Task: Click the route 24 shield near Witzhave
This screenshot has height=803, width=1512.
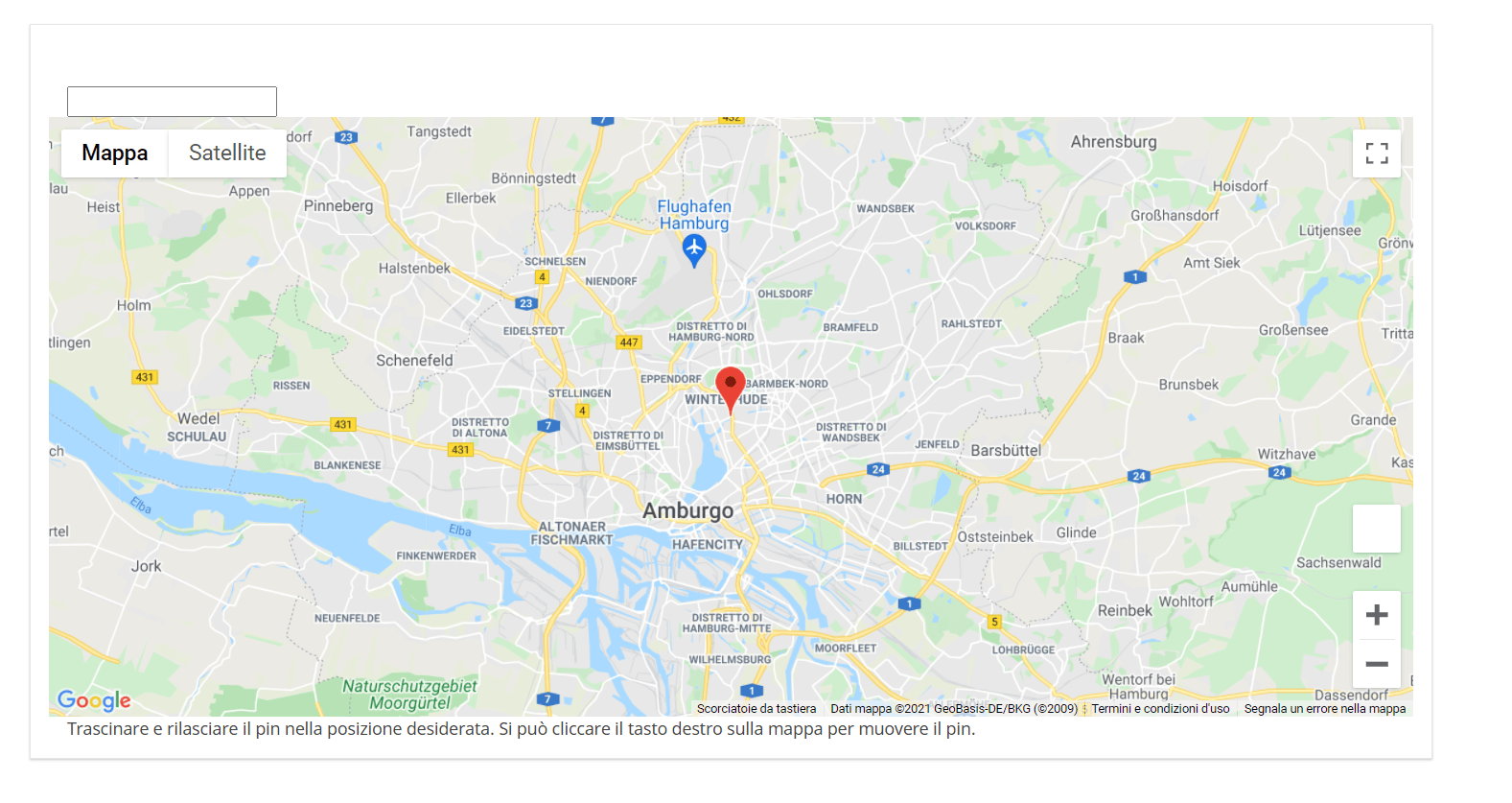Action: coord(1279,472)
